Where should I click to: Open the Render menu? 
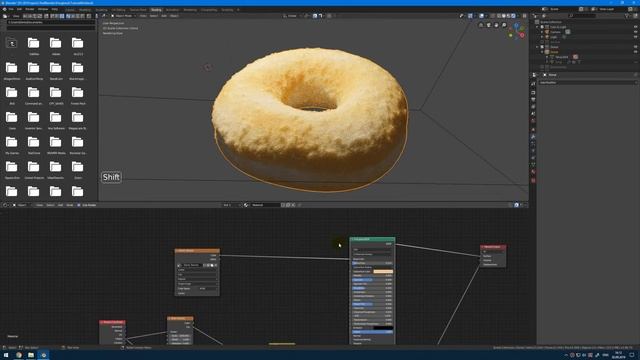(30, 9)
